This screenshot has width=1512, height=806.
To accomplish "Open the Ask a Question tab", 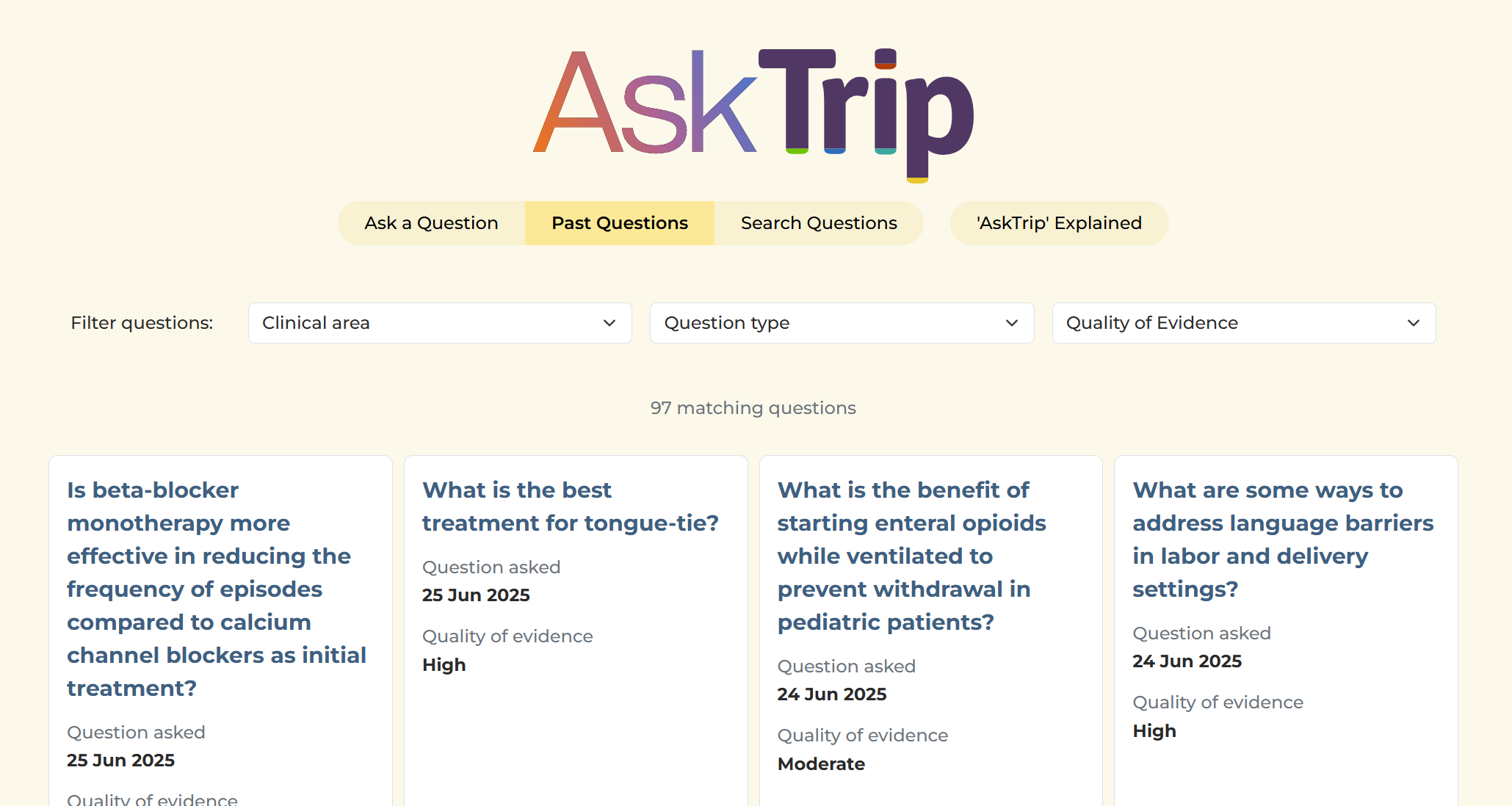I will pyautogui.click(x=431, y=222).
